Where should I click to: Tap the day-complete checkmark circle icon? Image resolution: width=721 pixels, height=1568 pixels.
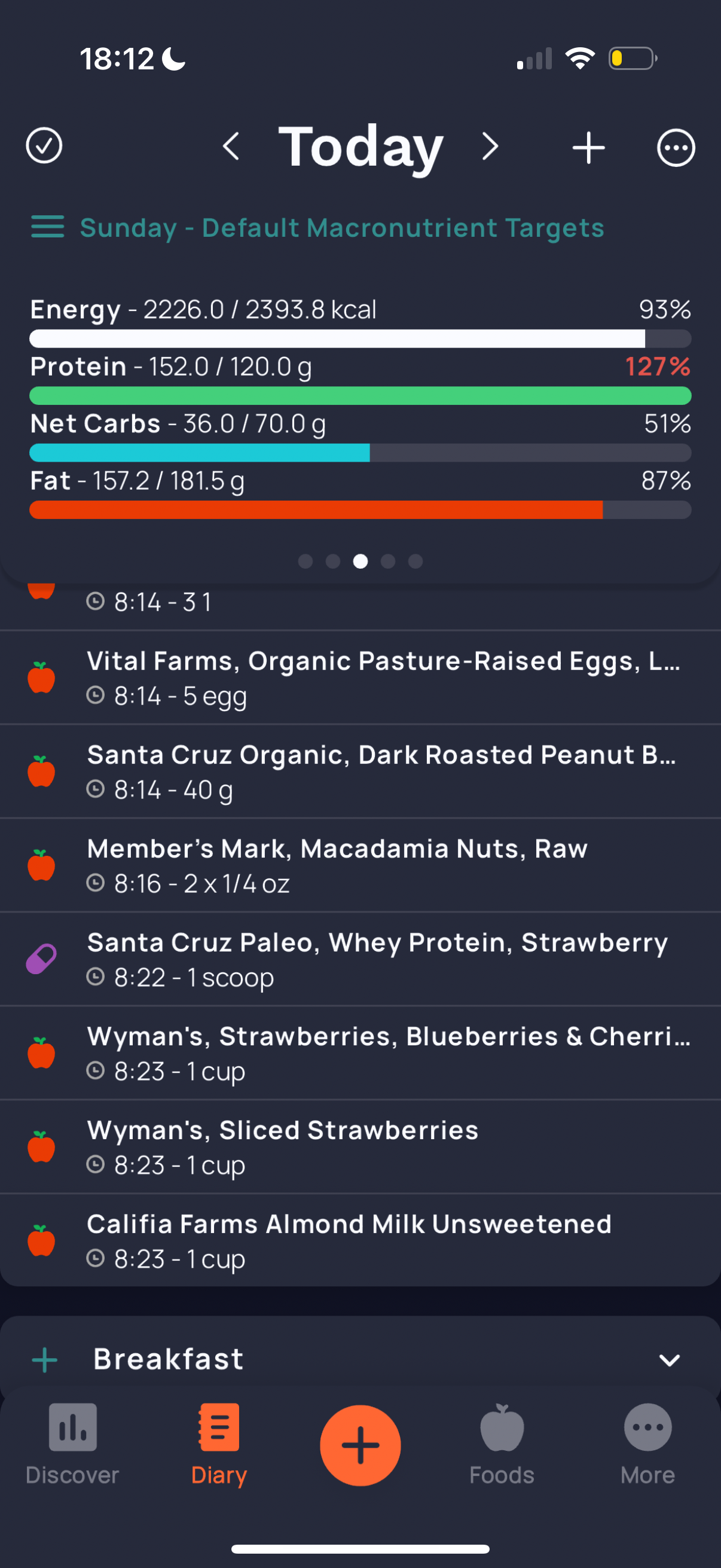pos(44,146)
